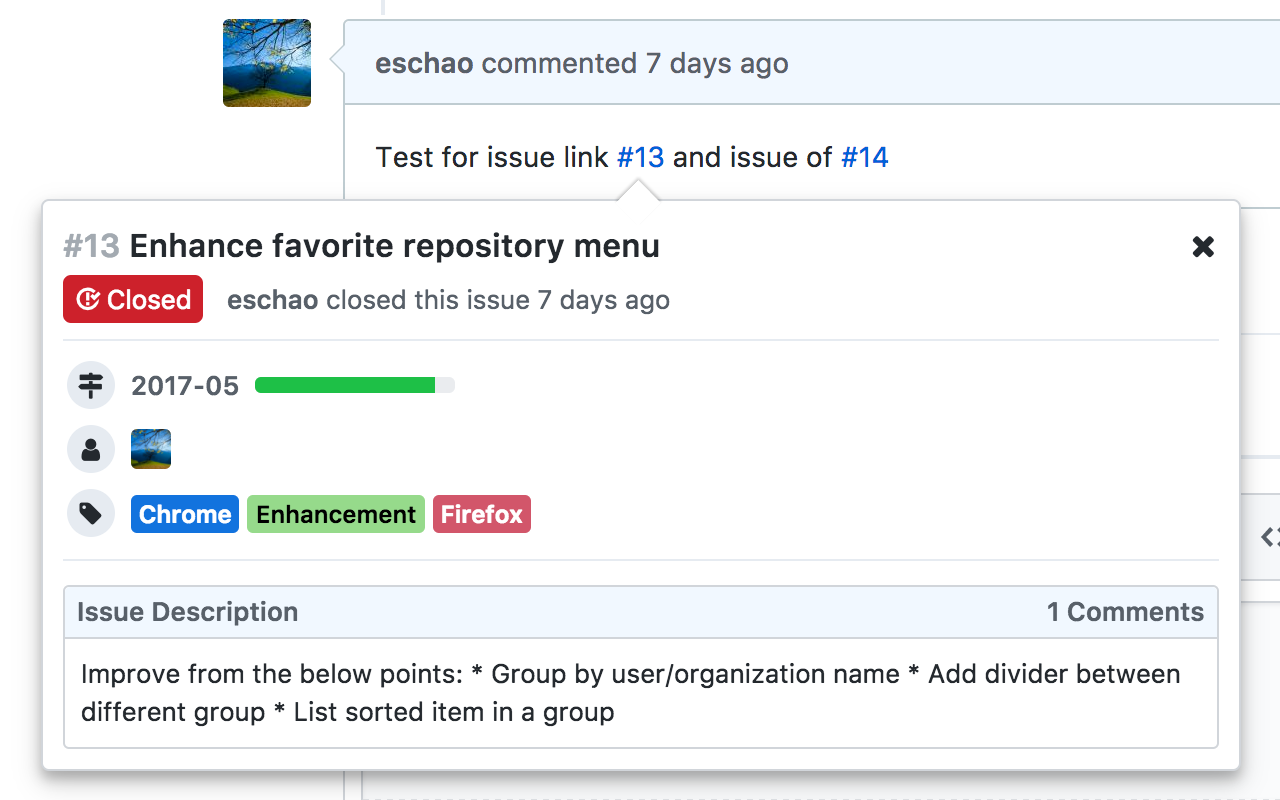Select the Firefox label
This screenshot has height=800, width=1280.
coord(482,514)
